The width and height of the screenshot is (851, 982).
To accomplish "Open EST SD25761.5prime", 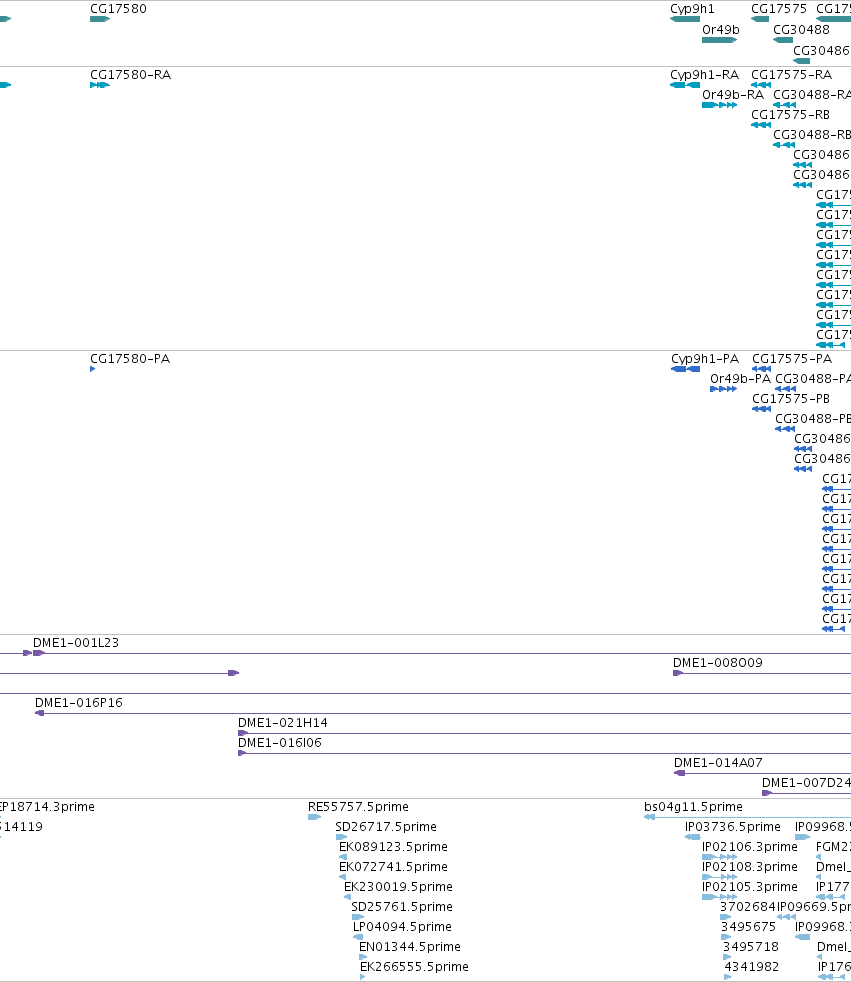I will coord(402,907).
